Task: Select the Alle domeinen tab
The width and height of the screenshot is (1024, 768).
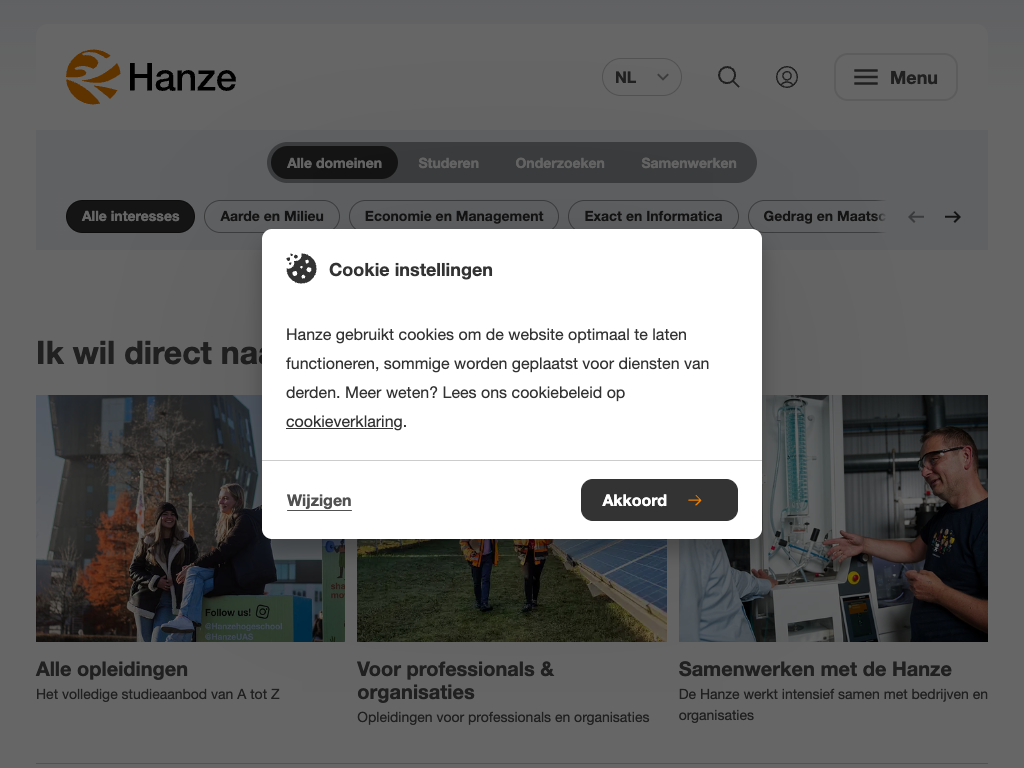Action: tap(334, 163)
